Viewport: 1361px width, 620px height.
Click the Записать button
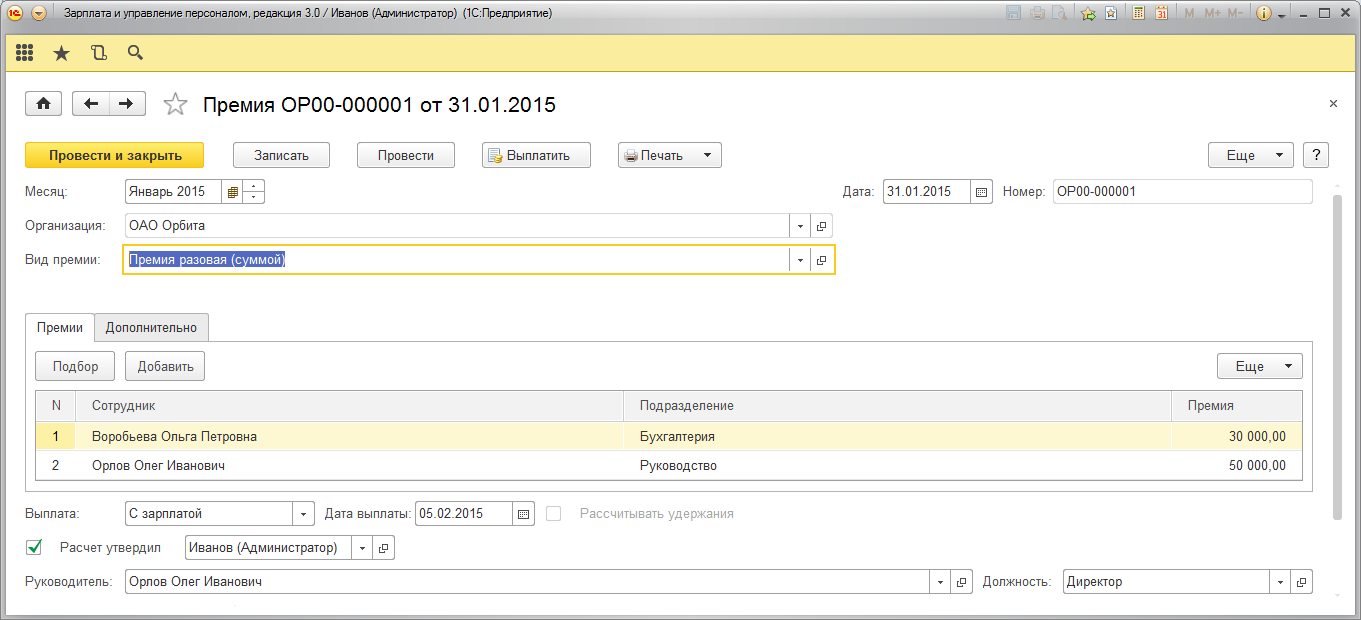click(x=281, y=155)
